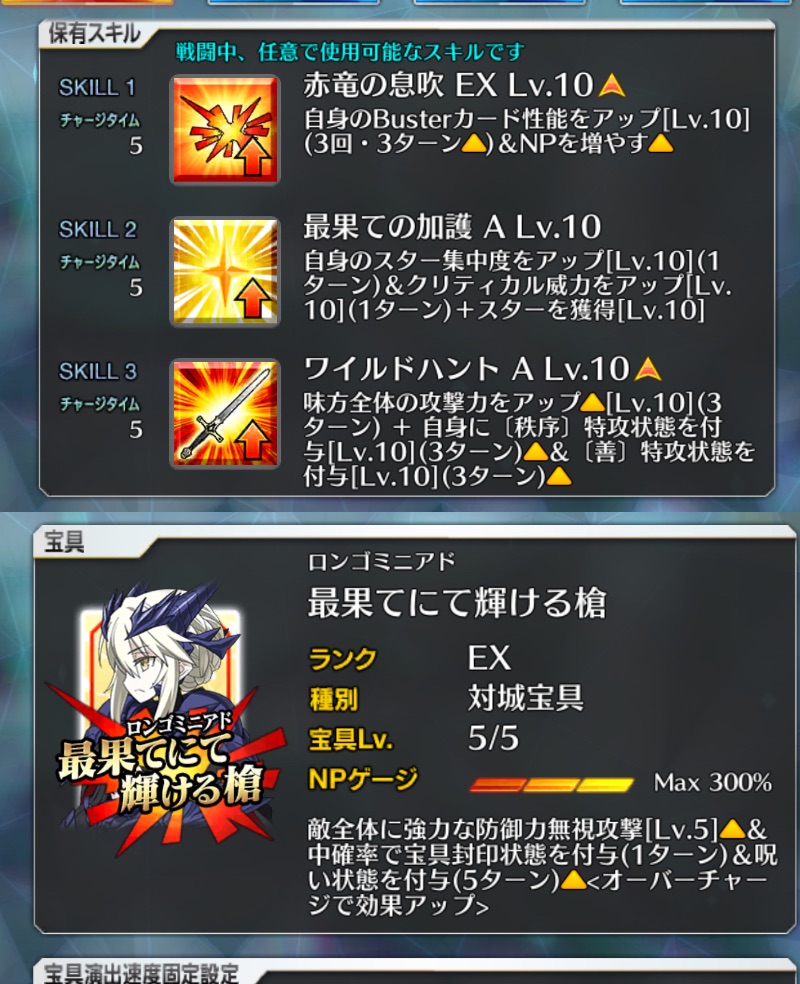
Task: Click triangle after 呪い状態を付与(5ターン)
Action: [573, 880]
